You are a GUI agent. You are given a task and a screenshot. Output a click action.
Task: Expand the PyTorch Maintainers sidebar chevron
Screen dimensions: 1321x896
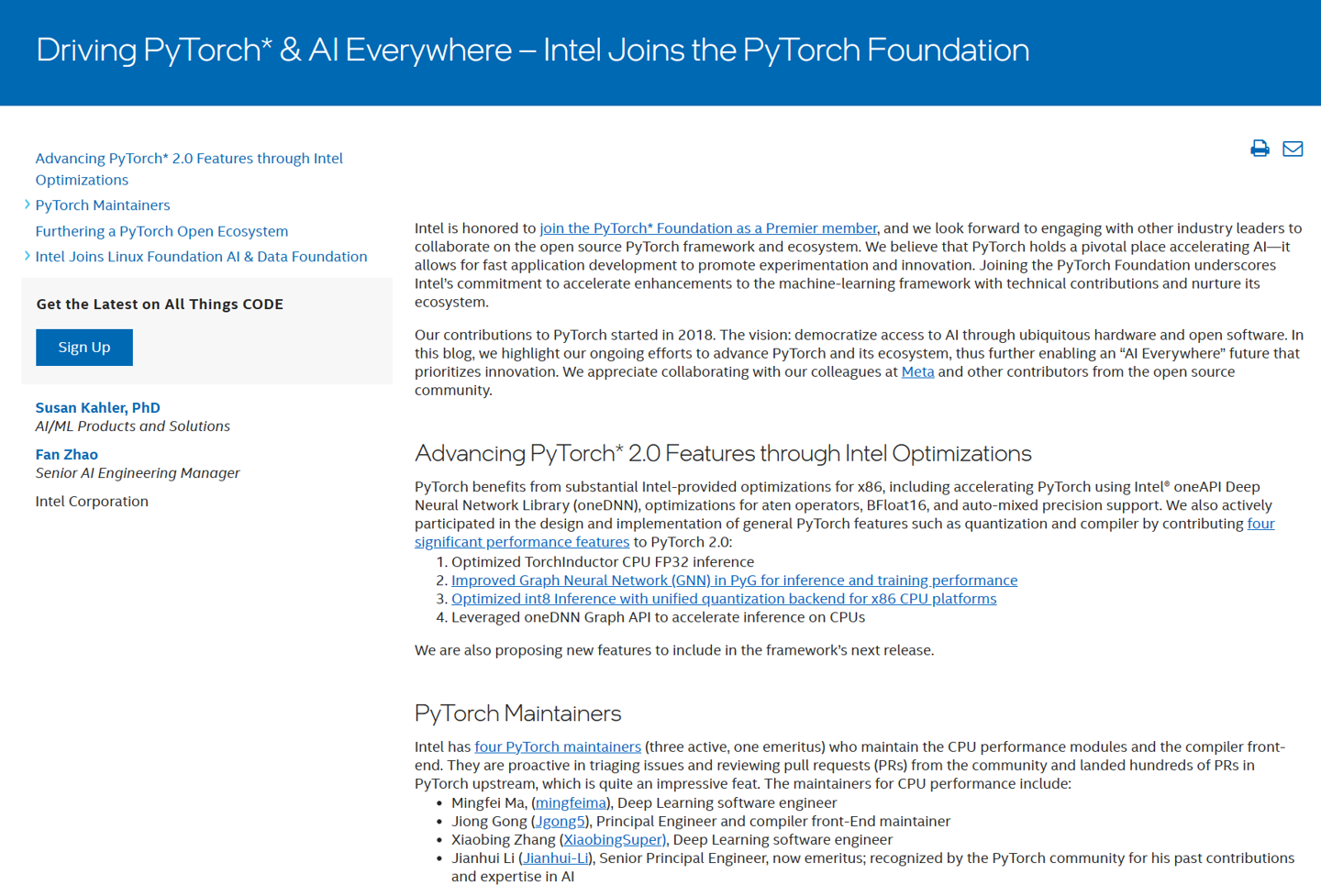27,205
